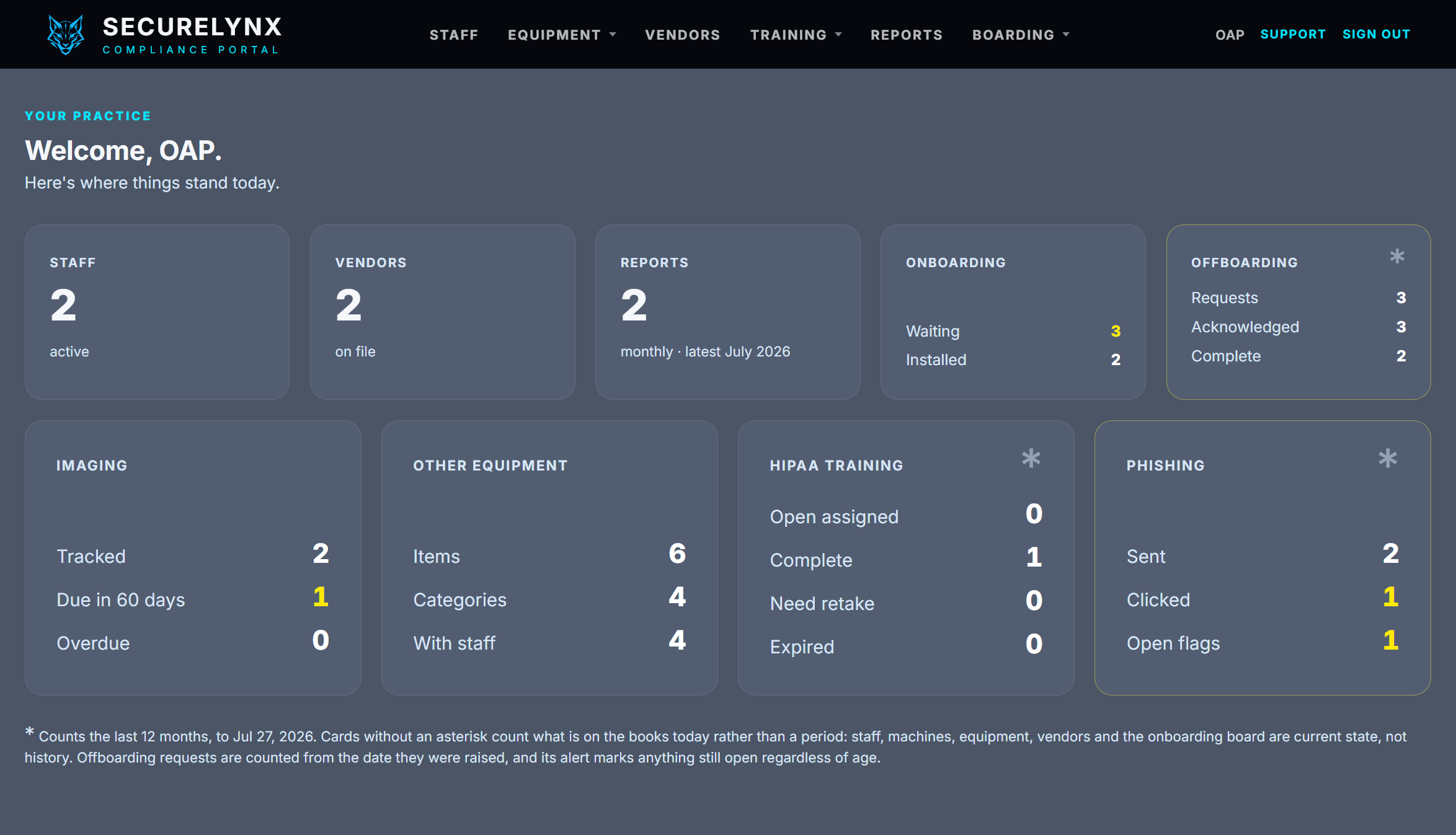Click the 'YOUR PRACTICE' label
The height and width of the screenshot is (835, 1456).
tap(87, 116)
